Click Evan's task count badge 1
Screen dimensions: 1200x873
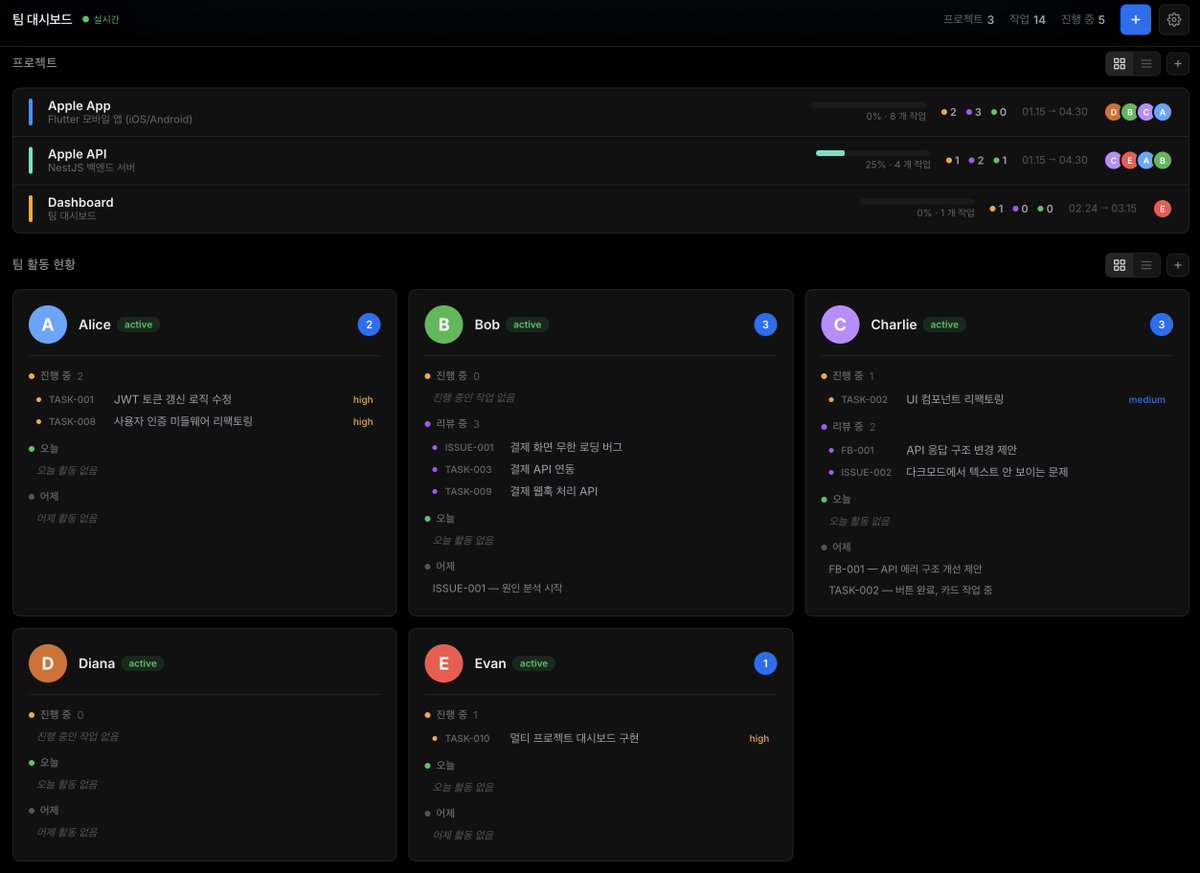(765, 663)
